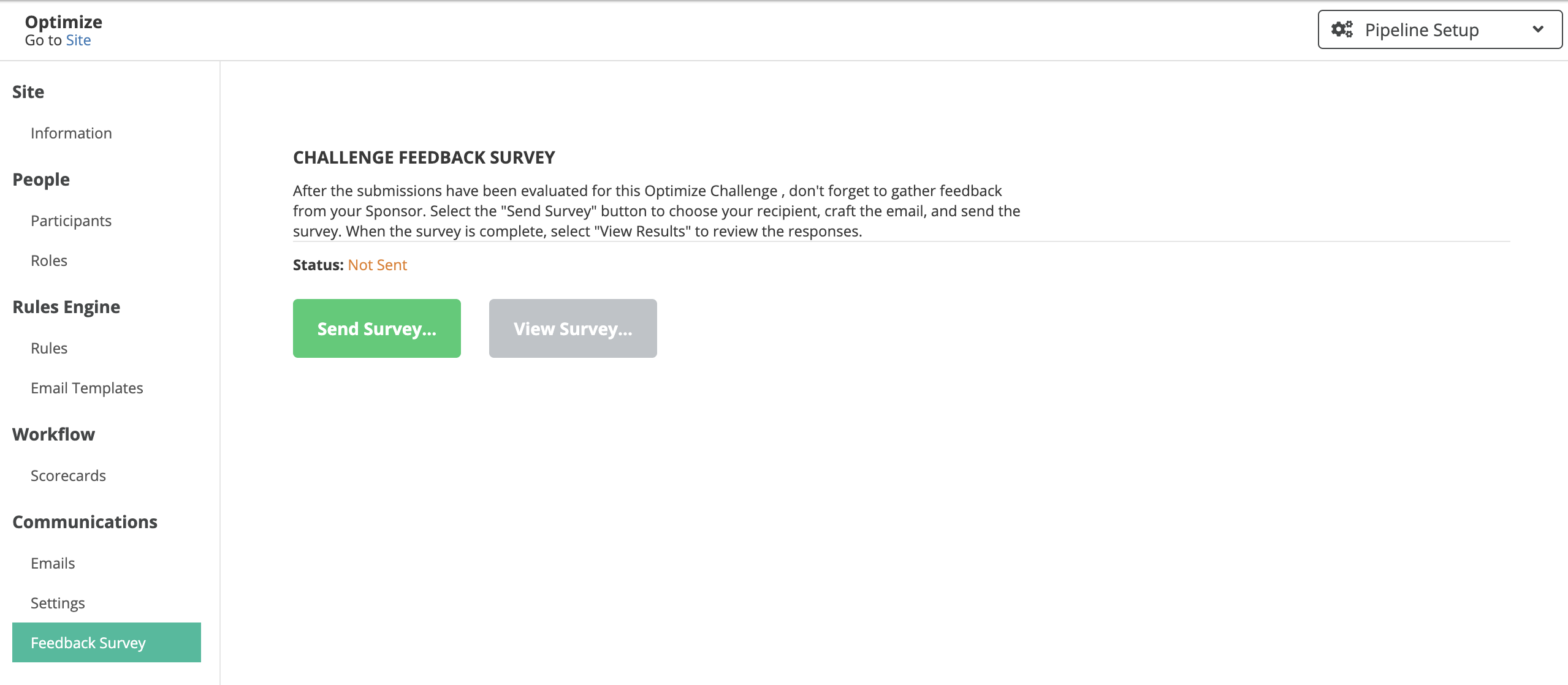Click the People section heading
Image resolution: width=1568 pixels, height=685 pixels.
41,180
